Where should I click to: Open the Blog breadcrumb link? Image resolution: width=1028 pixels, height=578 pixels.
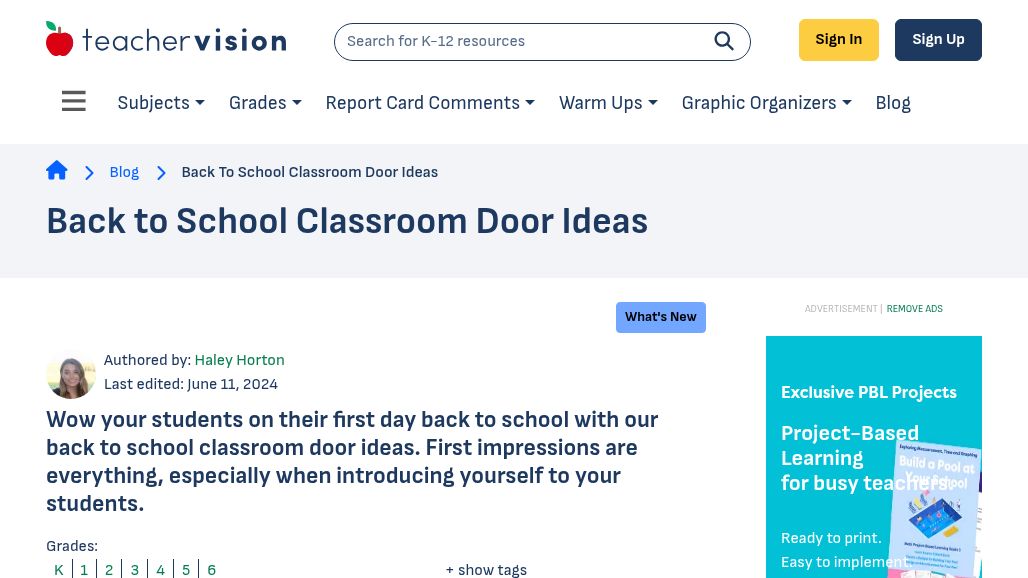pos(124,172)
